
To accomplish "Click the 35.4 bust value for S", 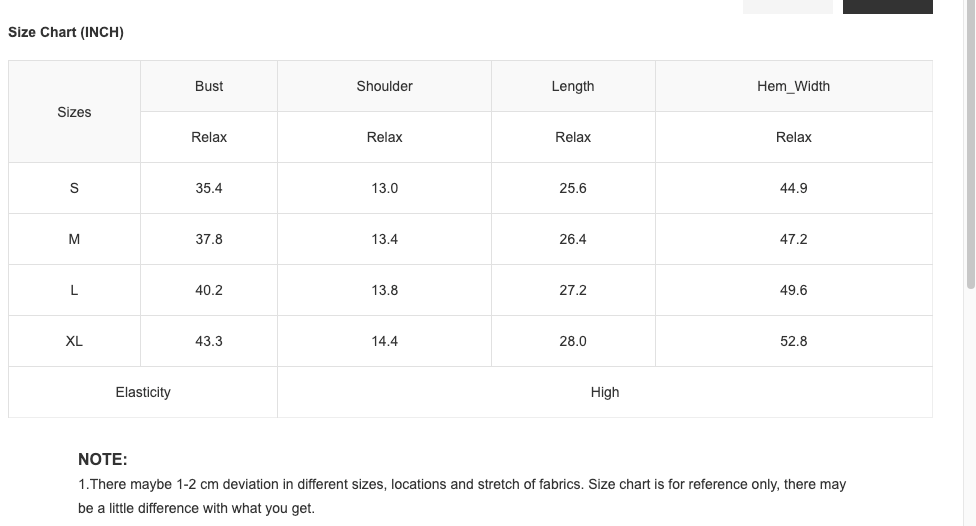I will 209,188.
